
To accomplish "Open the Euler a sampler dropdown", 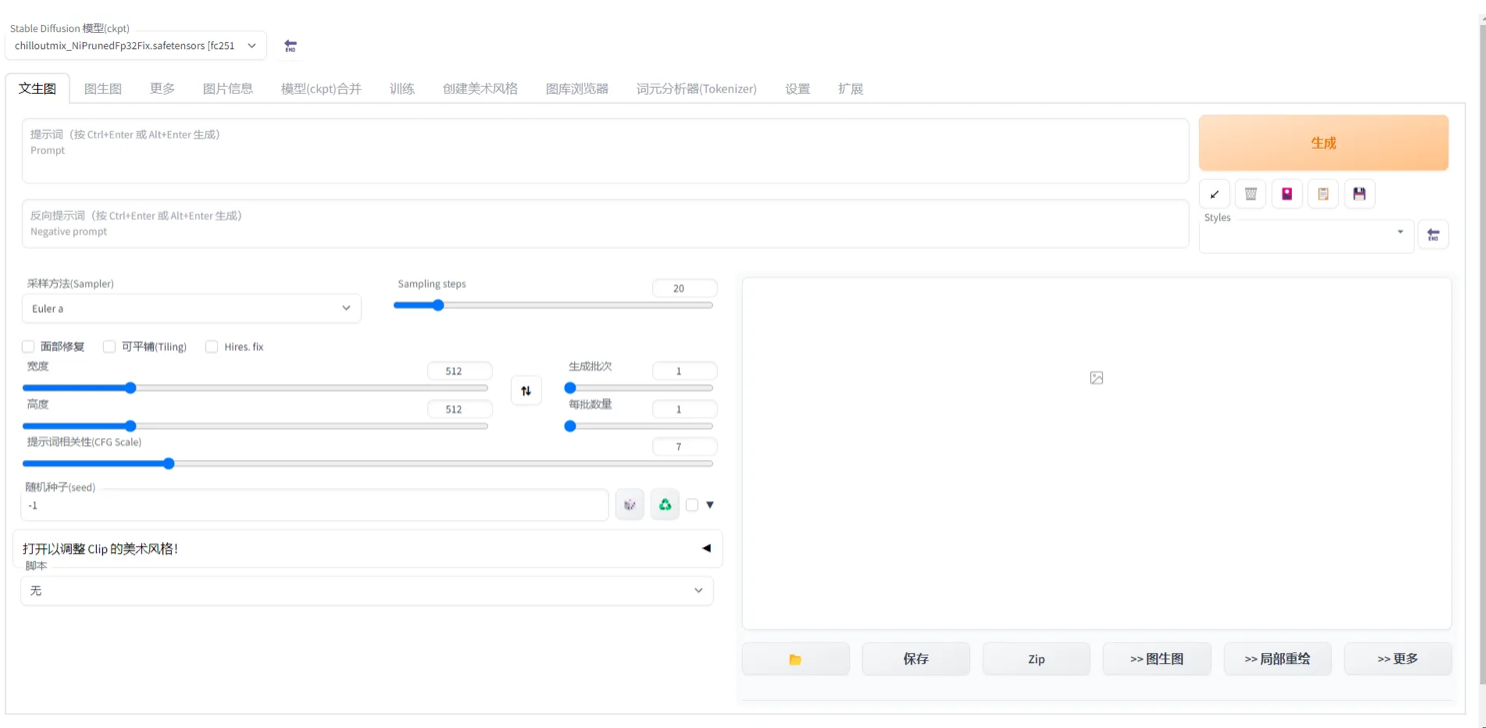I will (191, 309).
